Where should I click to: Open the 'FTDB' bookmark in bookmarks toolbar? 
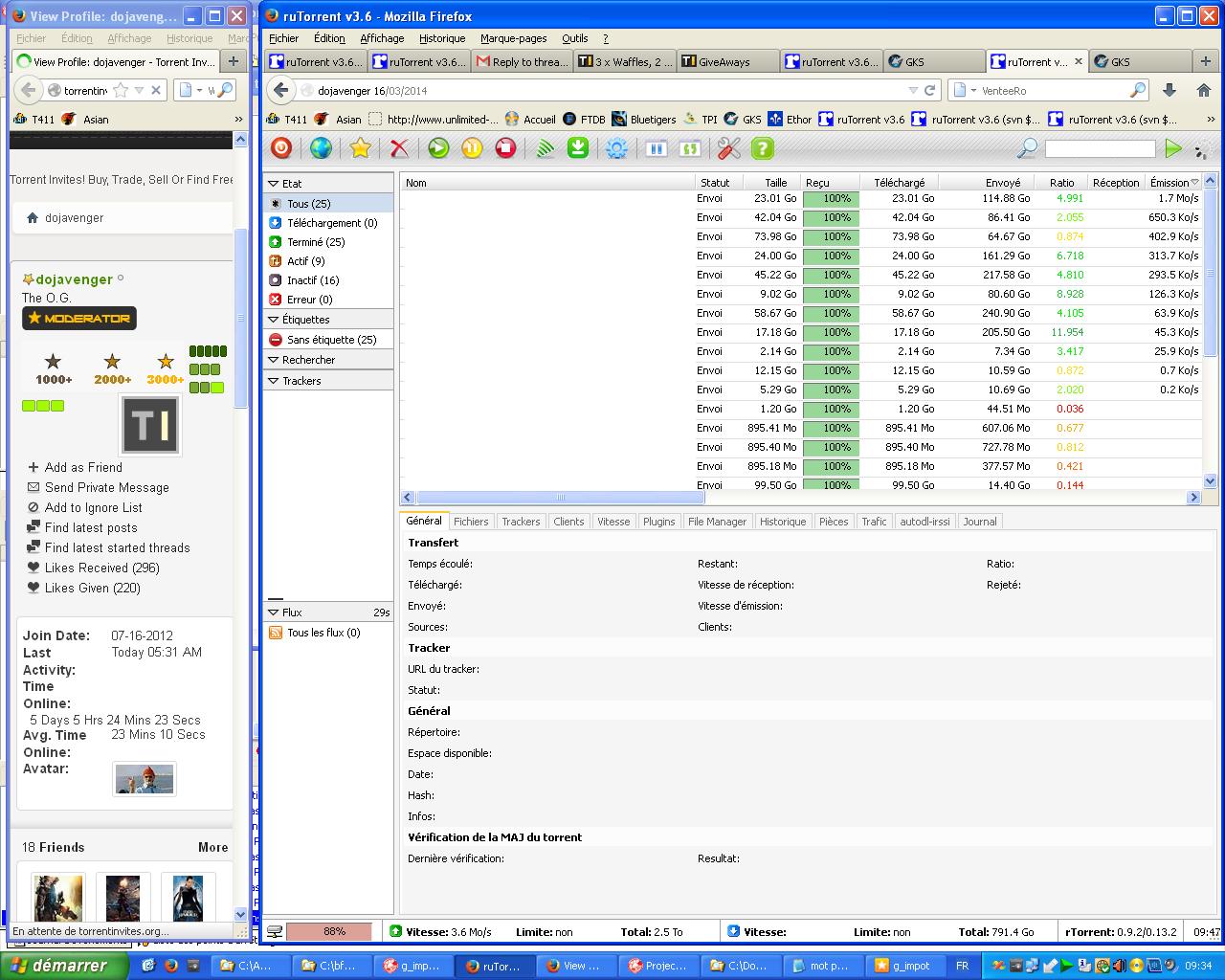584,120
